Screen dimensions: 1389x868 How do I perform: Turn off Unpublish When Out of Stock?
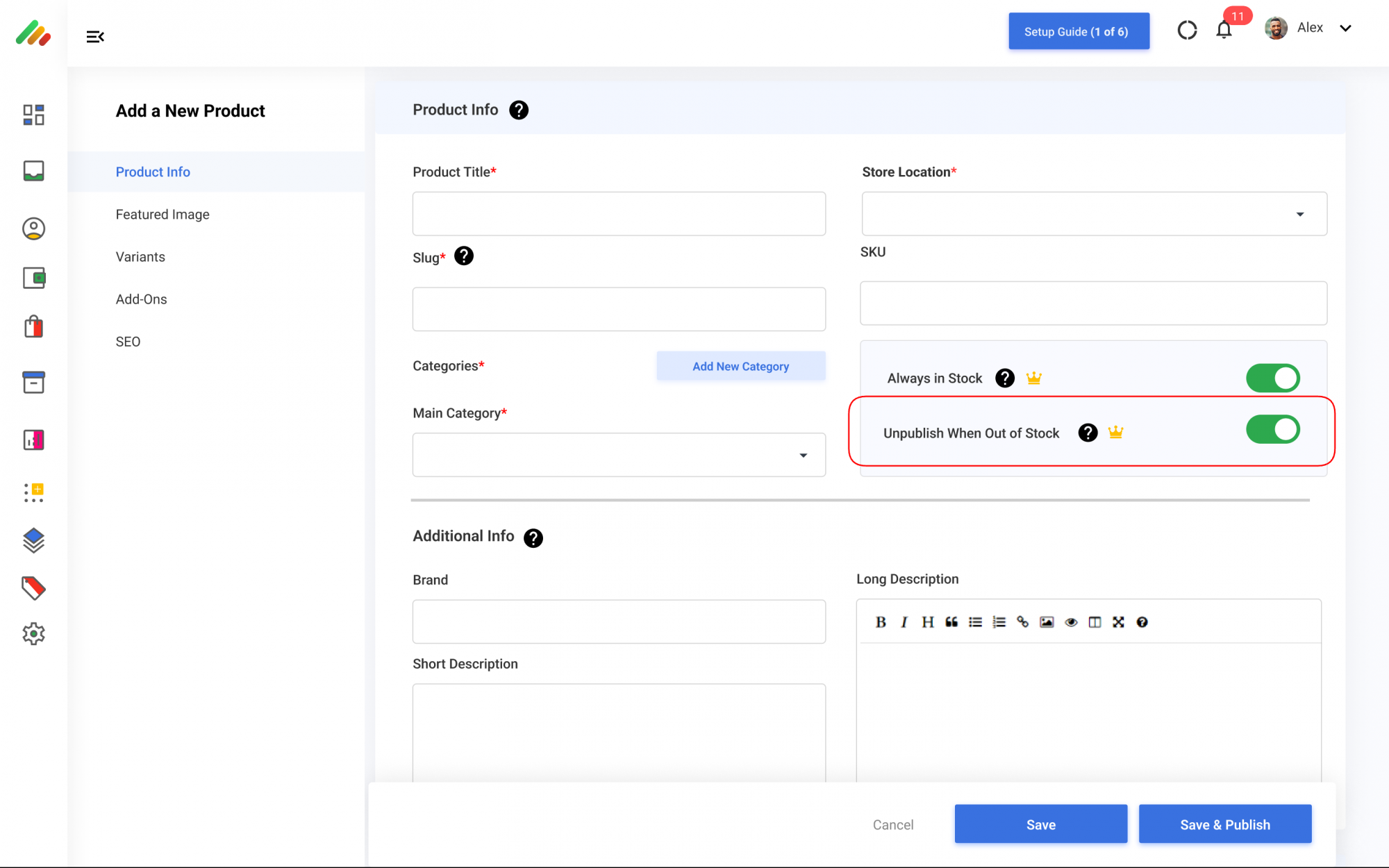click(x=1272, y=430)
